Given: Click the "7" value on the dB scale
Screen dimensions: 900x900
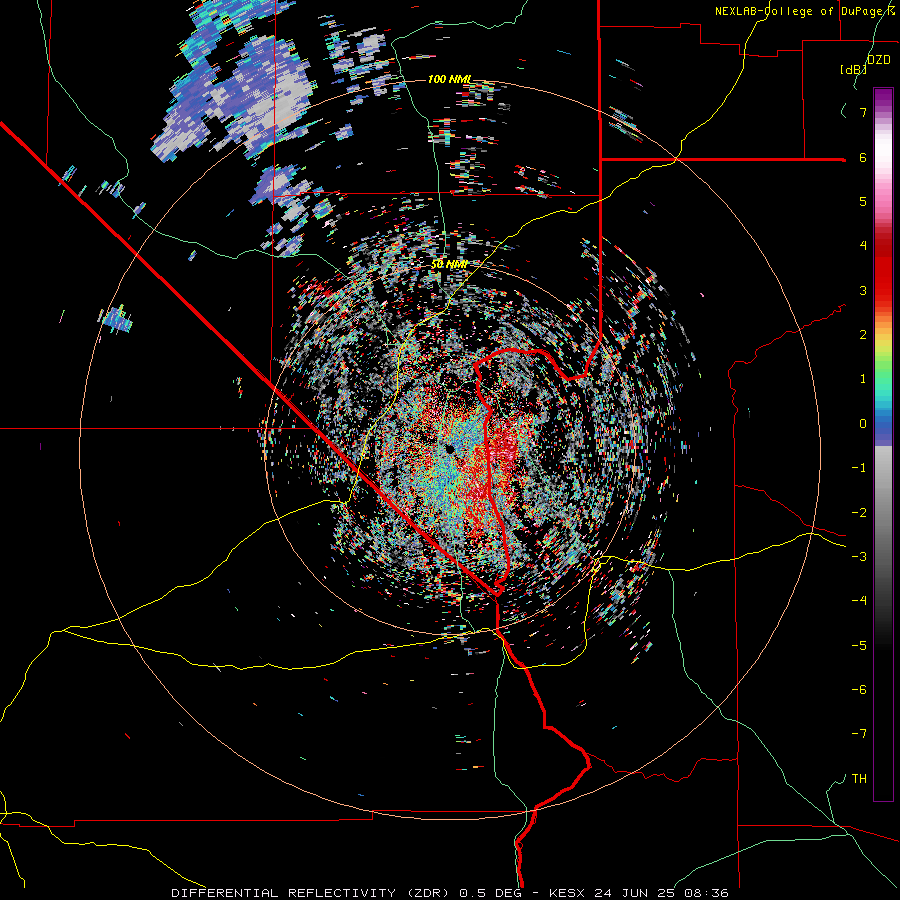Looking at the screenshot, I should point(863,112).
